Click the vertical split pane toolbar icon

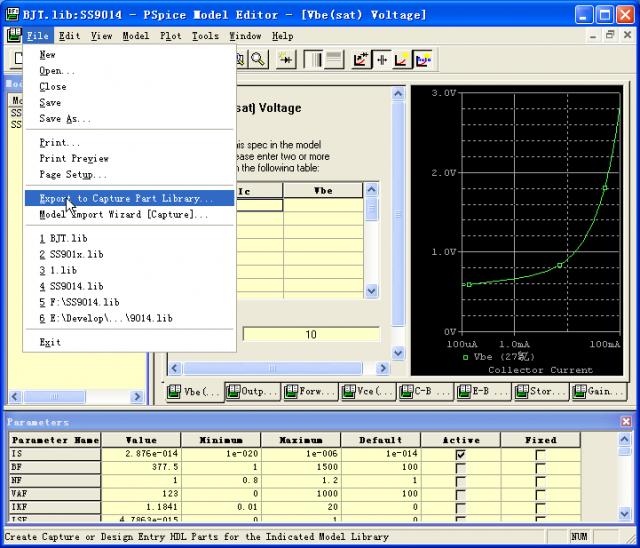[x=312, y=60]
